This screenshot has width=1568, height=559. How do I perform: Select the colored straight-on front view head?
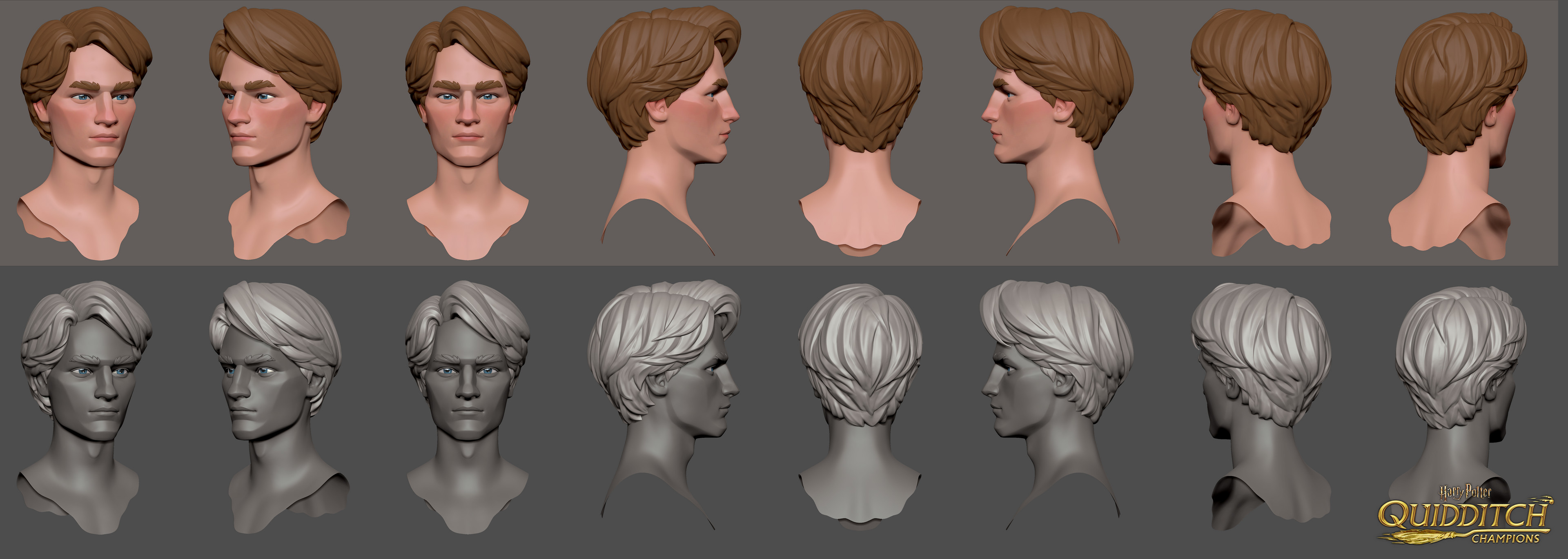[x=468, y=134]
